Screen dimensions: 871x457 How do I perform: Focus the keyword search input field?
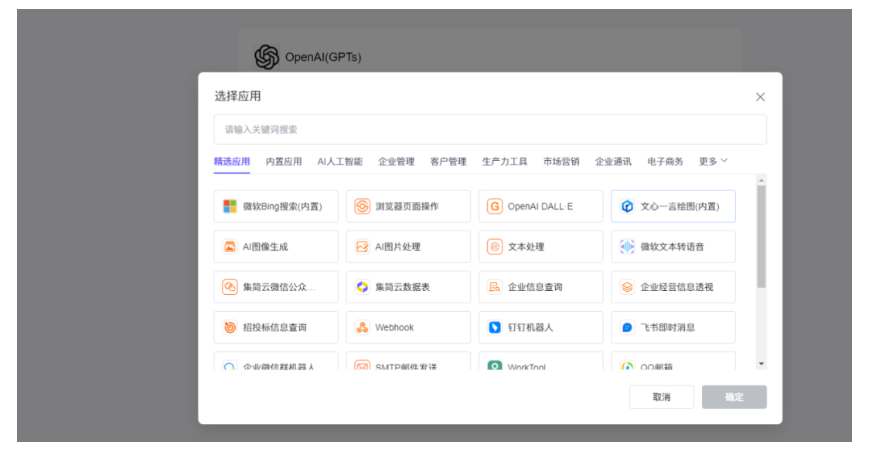coord(490,129)
